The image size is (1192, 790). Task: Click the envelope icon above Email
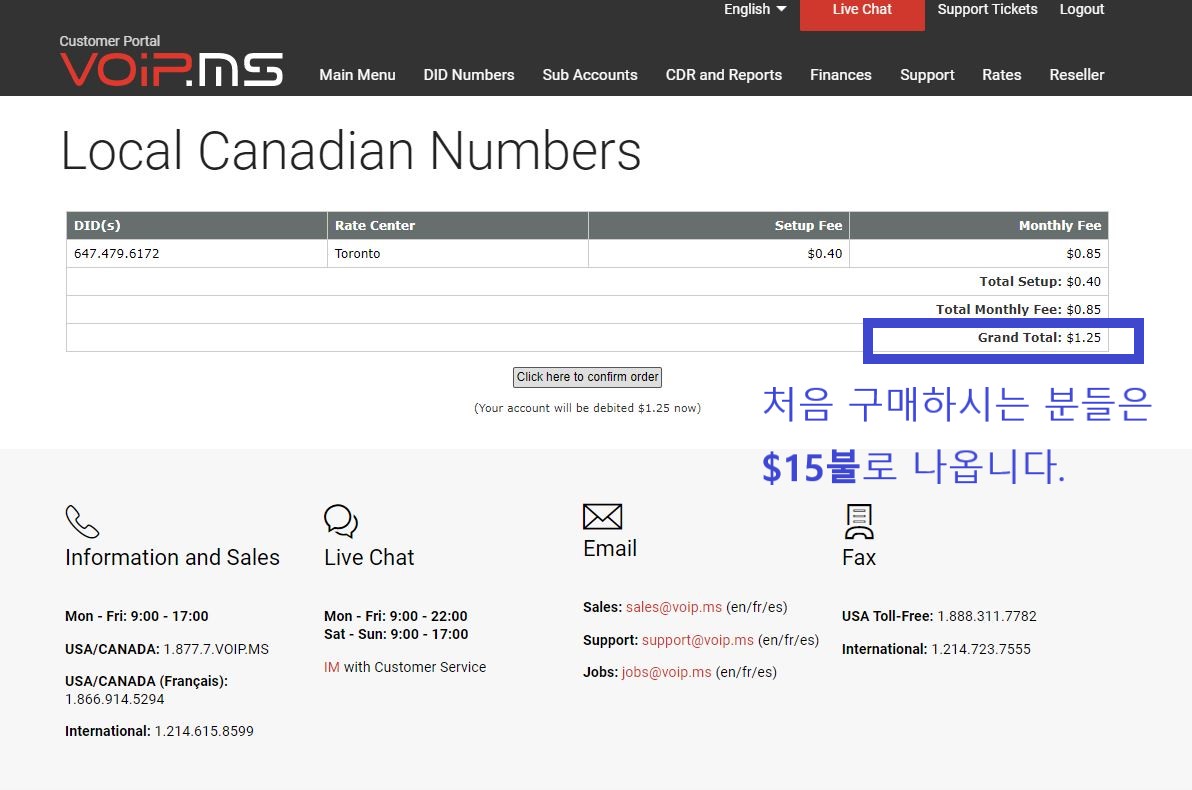[x=602, y=516]
